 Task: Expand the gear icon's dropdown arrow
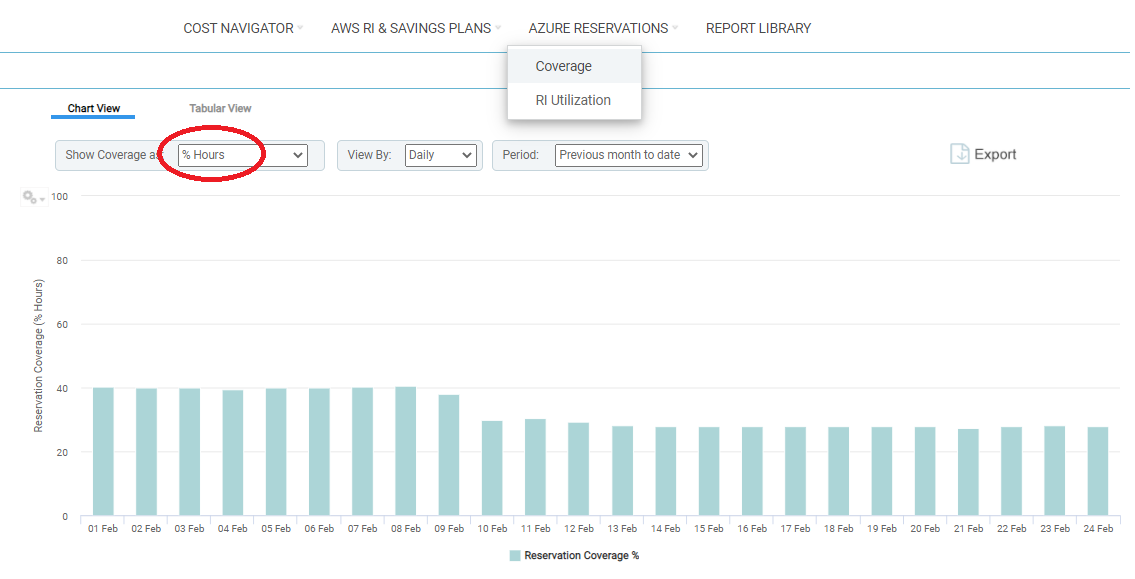coord(40,199)
